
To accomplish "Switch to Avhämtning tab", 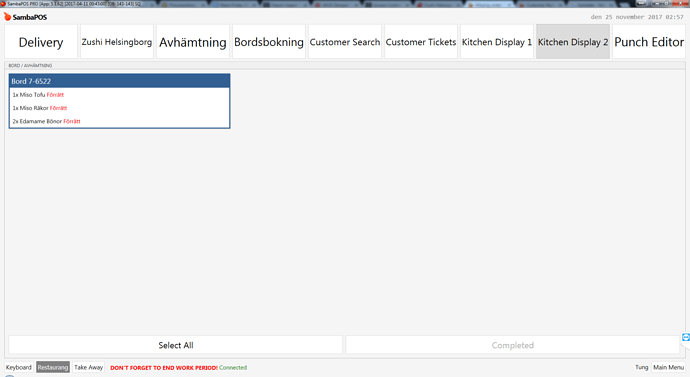I will 193,42.
